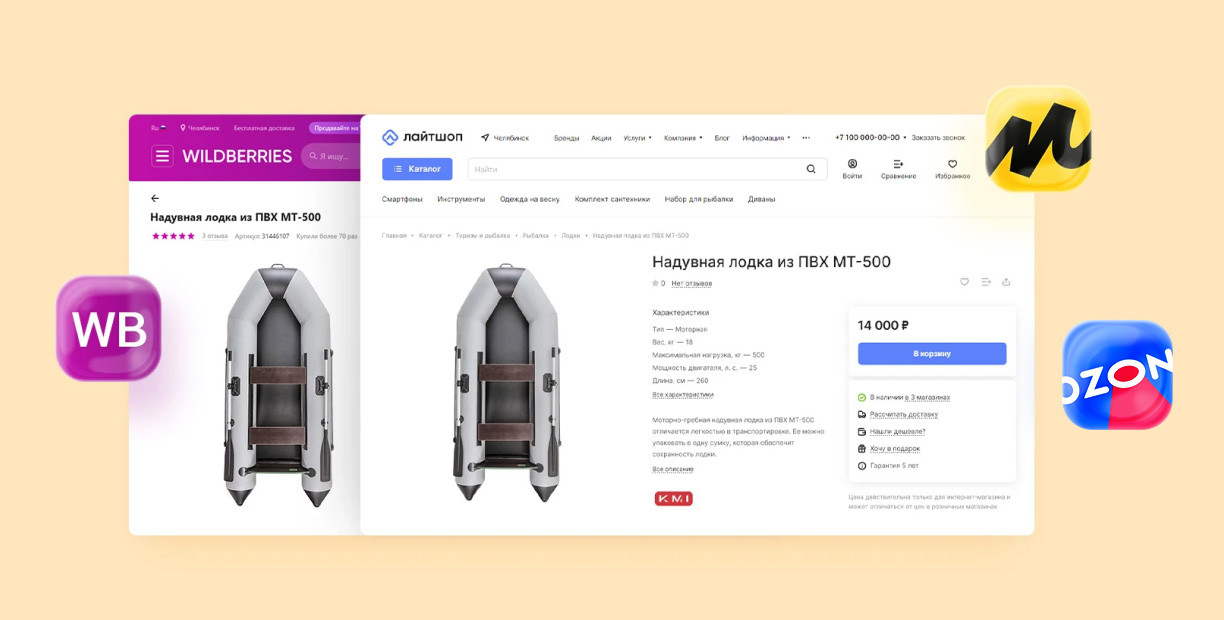The image size is (1224, 620).
Task: Expand the Компания dropdown menu
Action: pos(683,138)
